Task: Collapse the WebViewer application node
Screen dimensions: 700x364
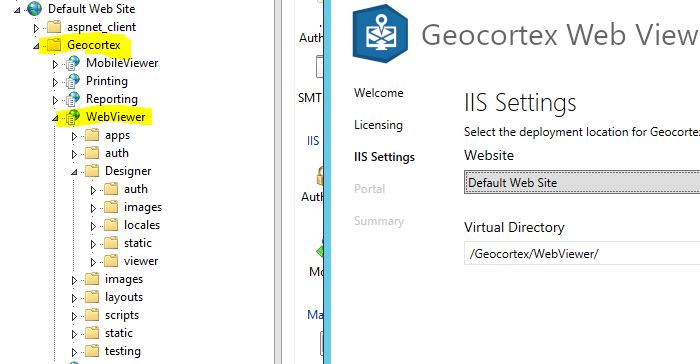Action: 55,118
